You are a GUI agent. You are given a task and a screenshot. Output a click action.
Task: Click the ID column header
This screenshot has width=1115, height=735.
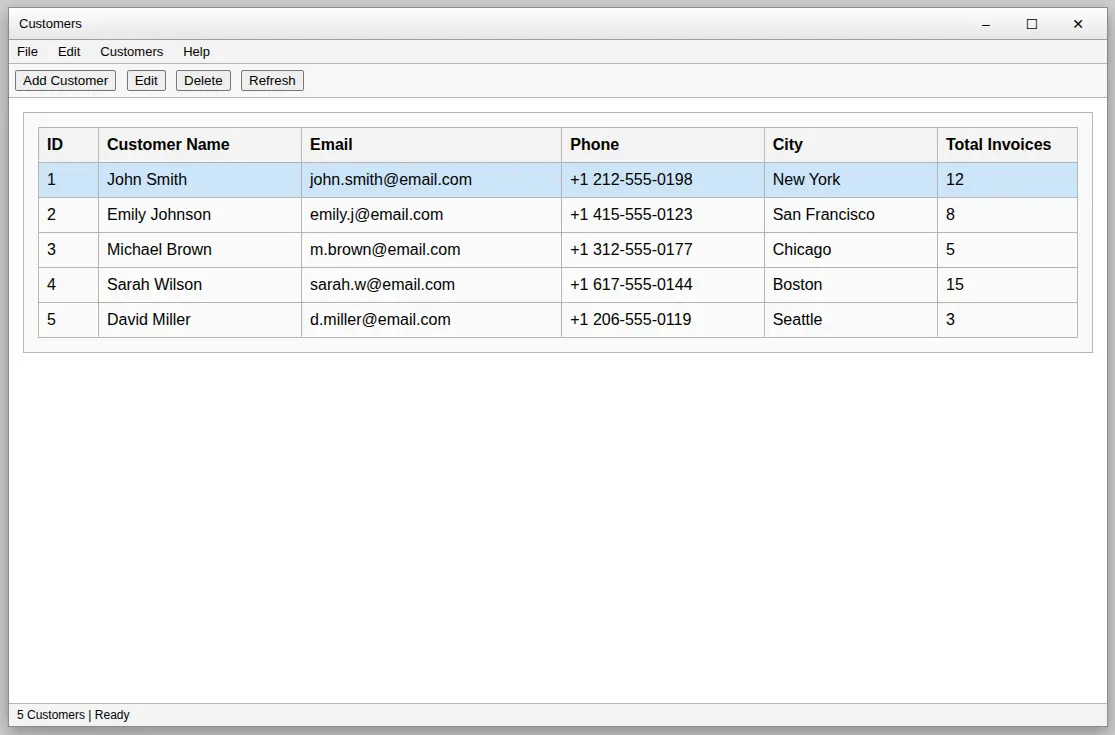(x=55, y=145)
